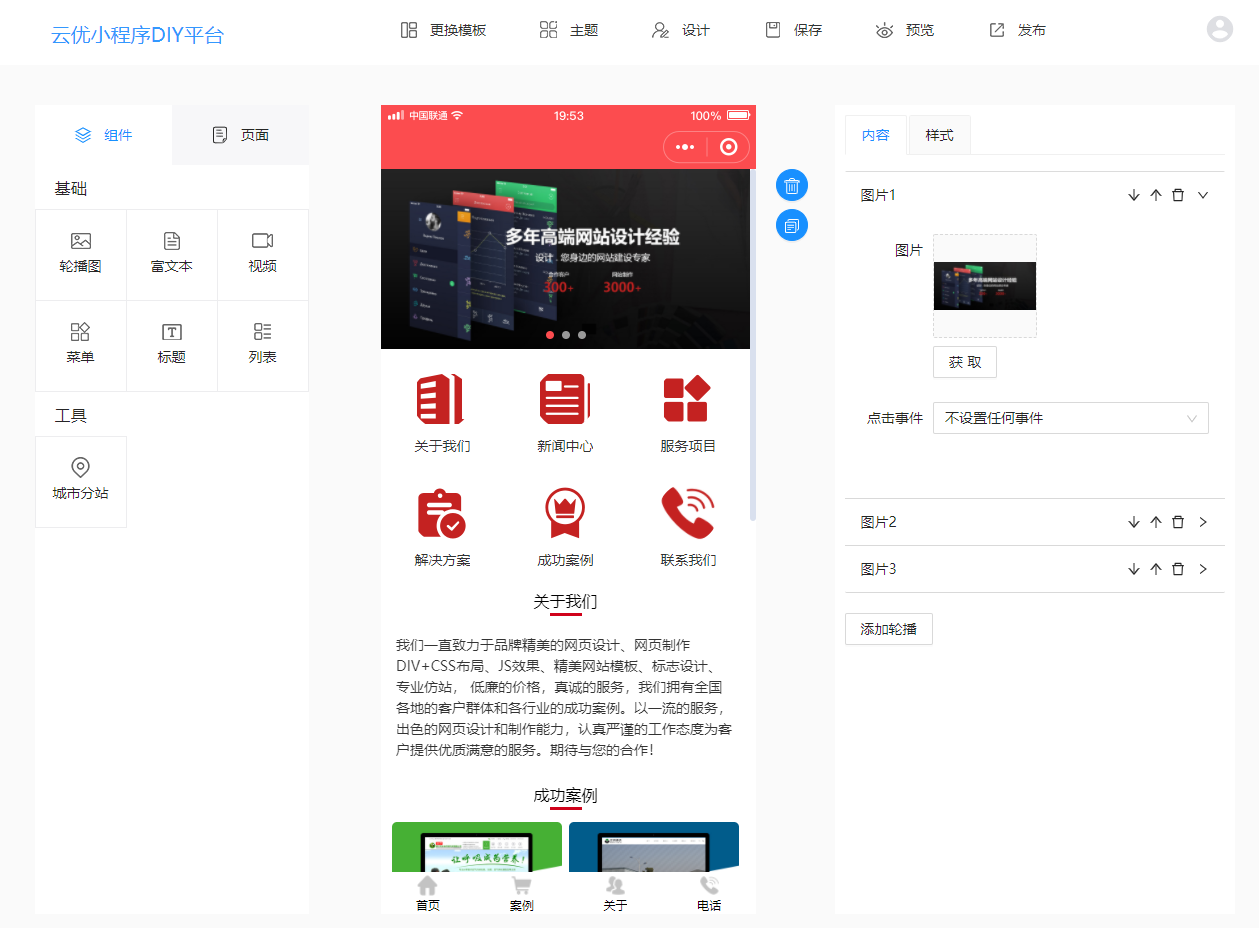1259x928 pixels.
Task: Click the green case thumbnail
Action: (477, 846)
